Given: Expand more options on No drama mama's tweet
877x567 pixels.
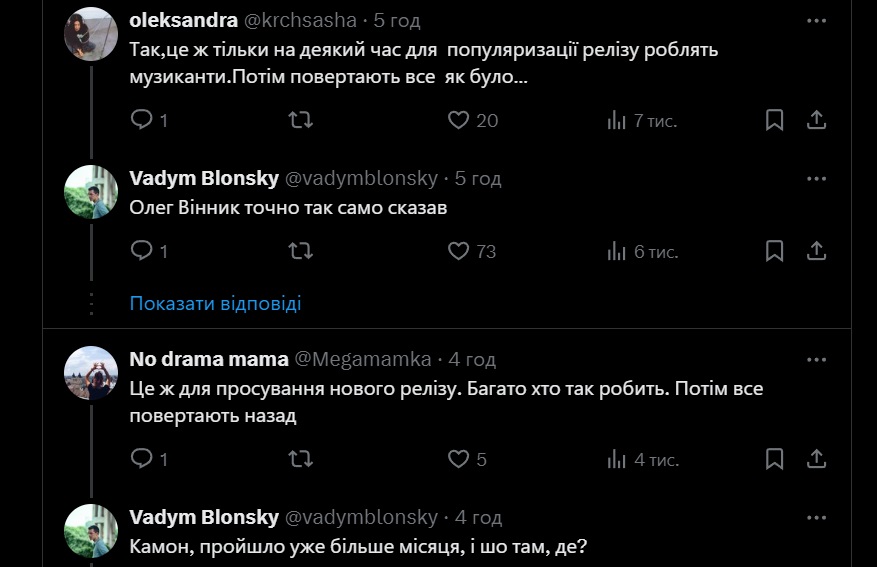Looking at the screenshot, I should click(x=816, y=359).
